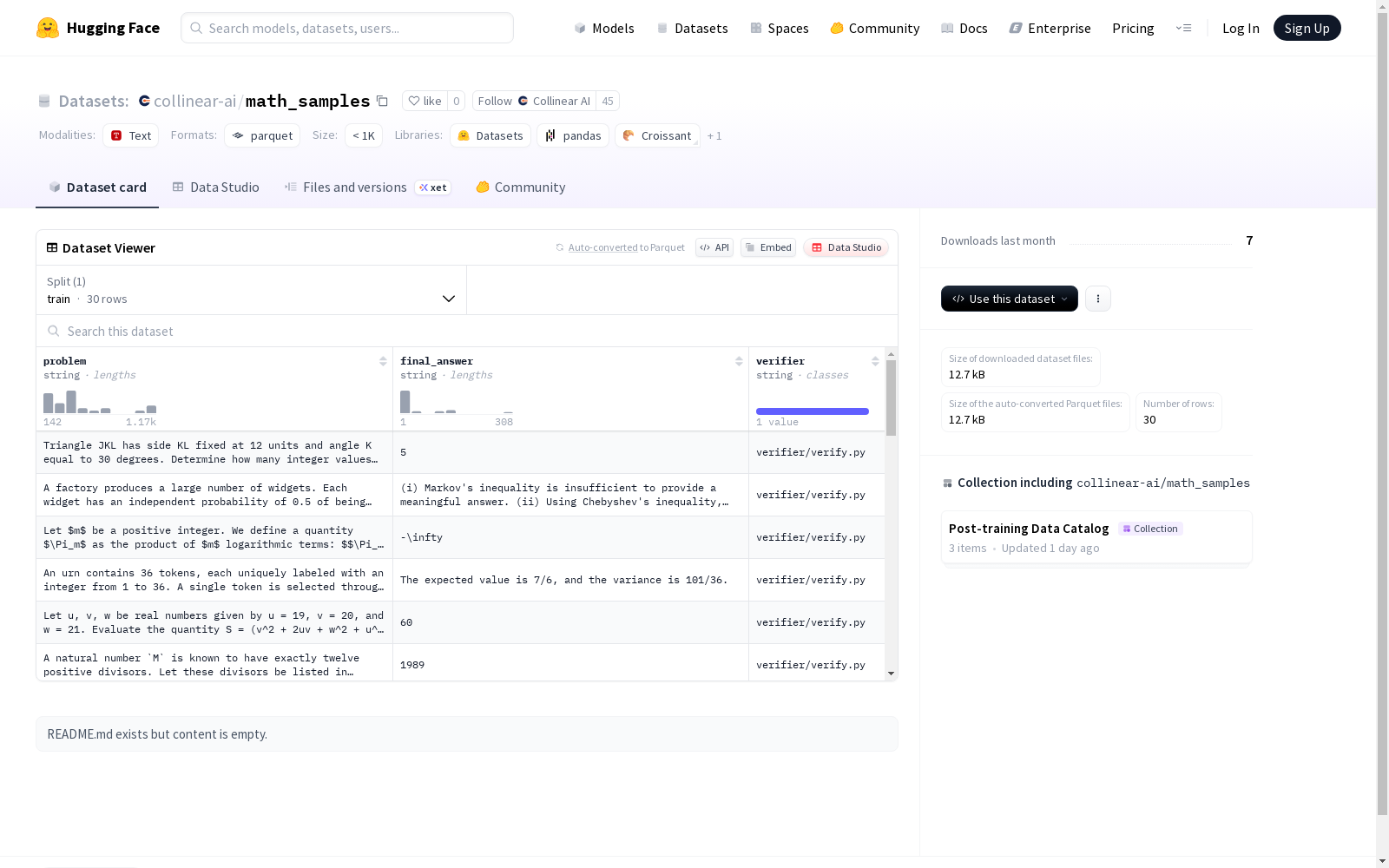Open the Pricing page

(1133, 28)
